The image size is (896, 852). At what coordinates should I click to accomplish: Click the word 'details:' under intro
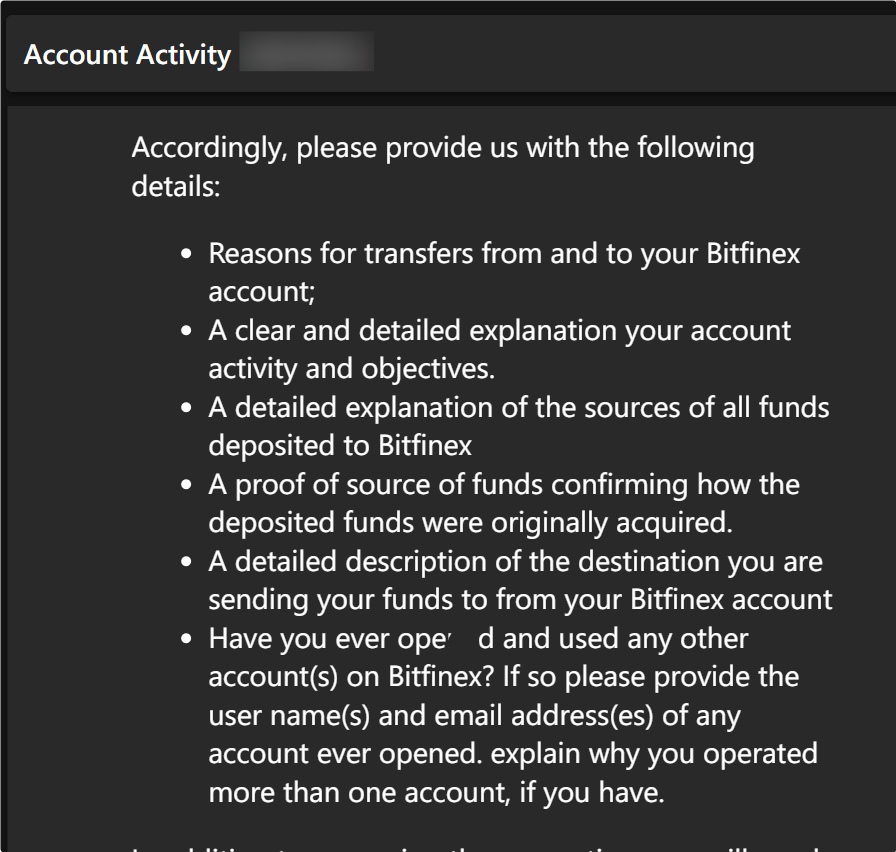pyautogui.click(x=176, y=187)
